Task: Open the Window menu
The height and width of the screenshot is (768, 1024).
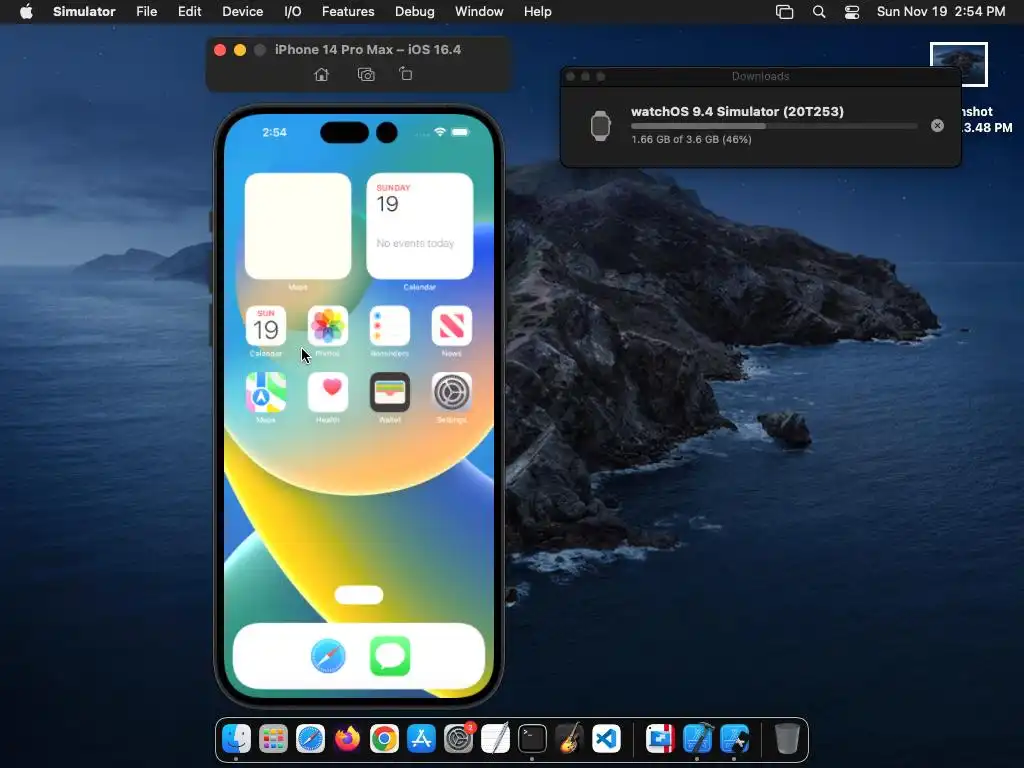Action: (x=479, y=12)
